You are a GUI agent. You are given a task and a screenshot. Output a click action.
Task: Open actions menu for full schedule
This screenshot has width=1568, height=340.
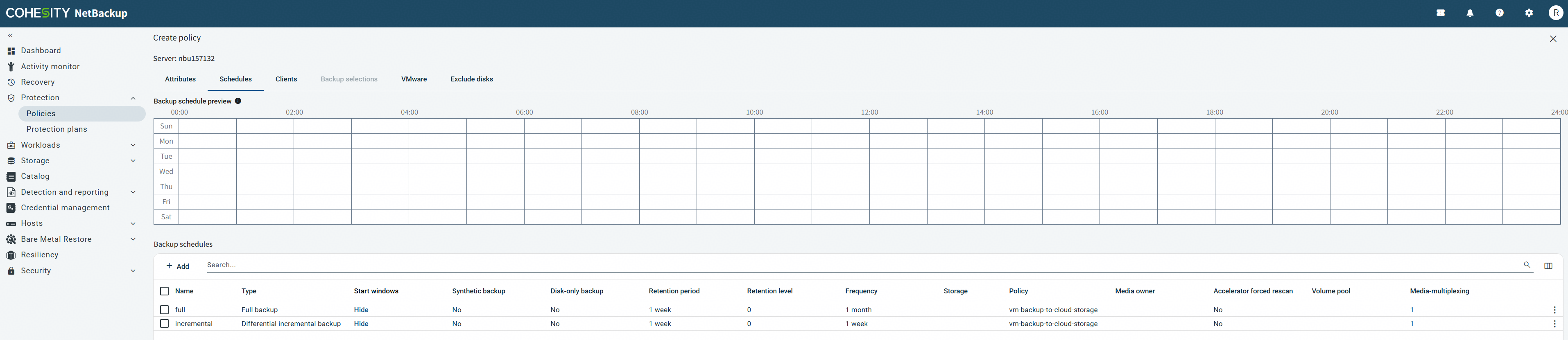click(x=1554, y=310)
